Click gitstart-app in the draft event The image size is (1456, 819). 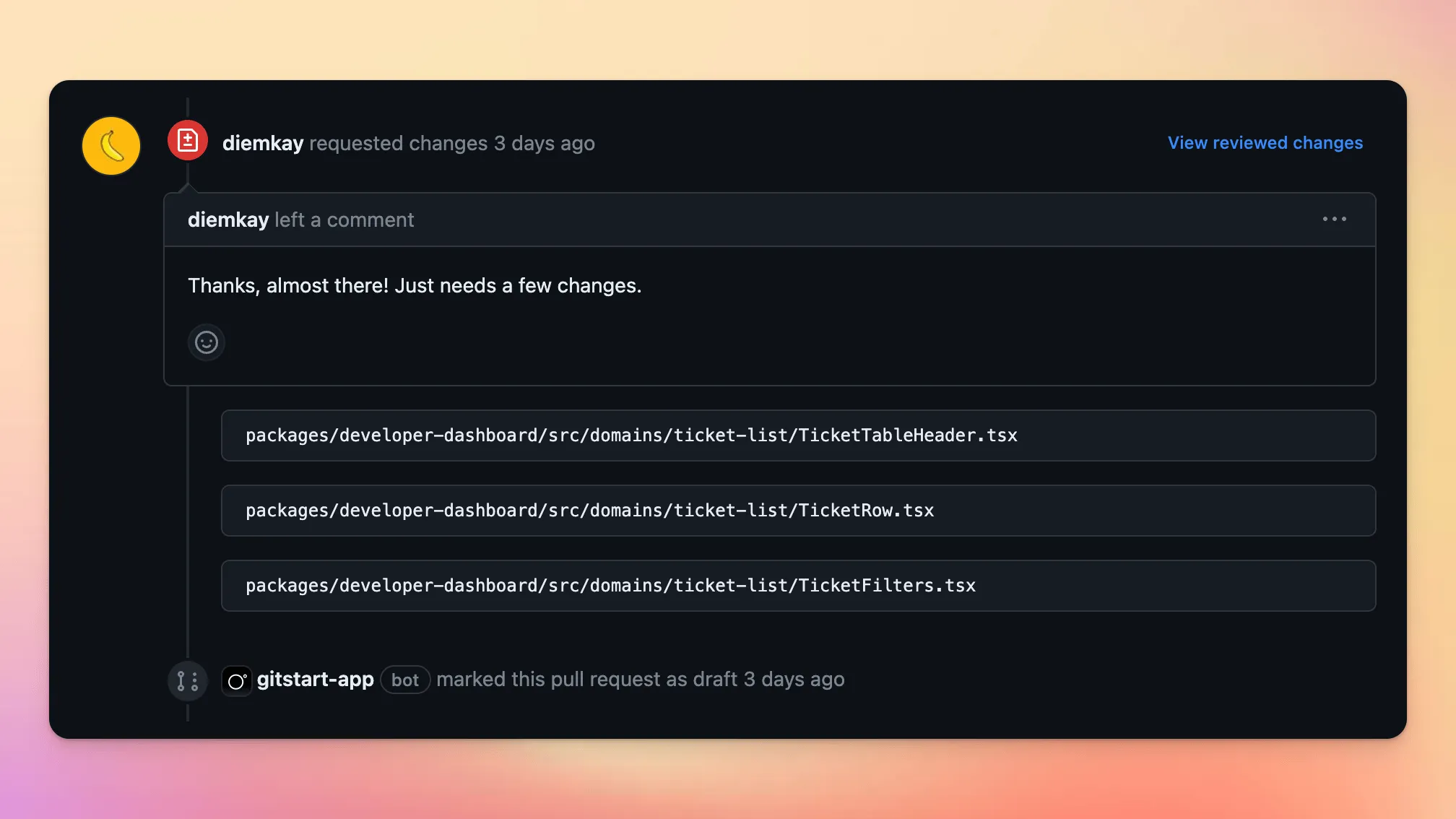315,679
